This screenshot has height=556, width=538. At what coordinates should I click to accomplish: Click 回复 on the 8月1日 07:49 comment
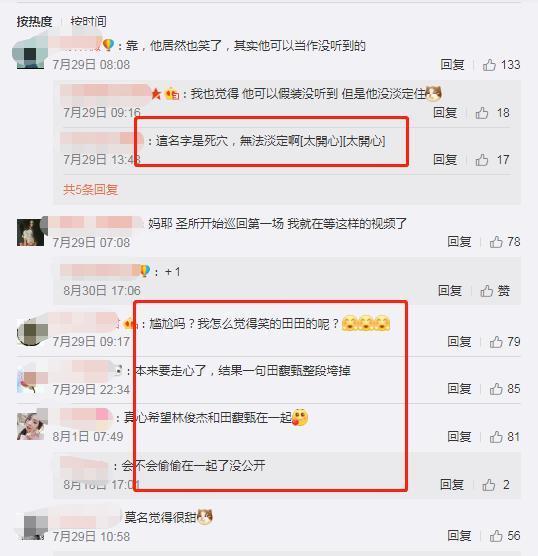coord(459,437)
